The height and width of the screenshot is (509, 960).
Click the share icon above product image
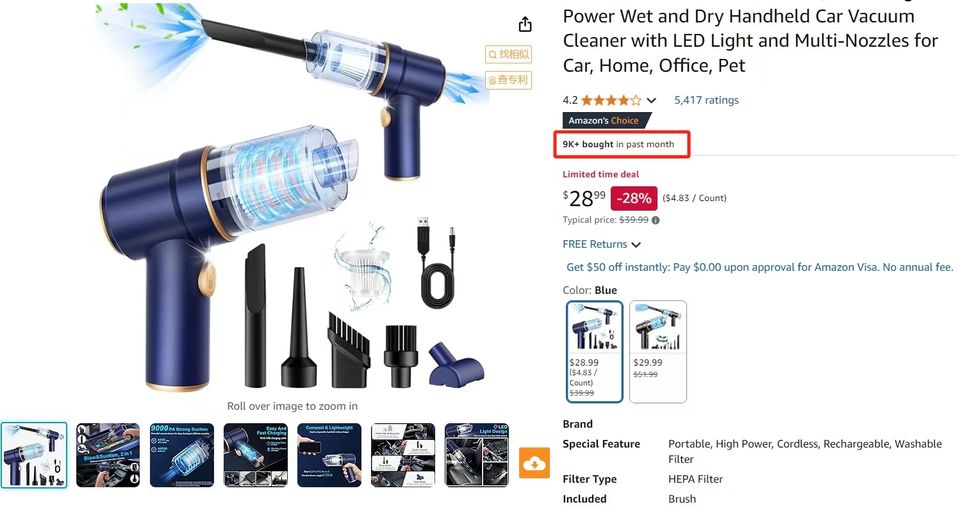click(x=525, y=25)
